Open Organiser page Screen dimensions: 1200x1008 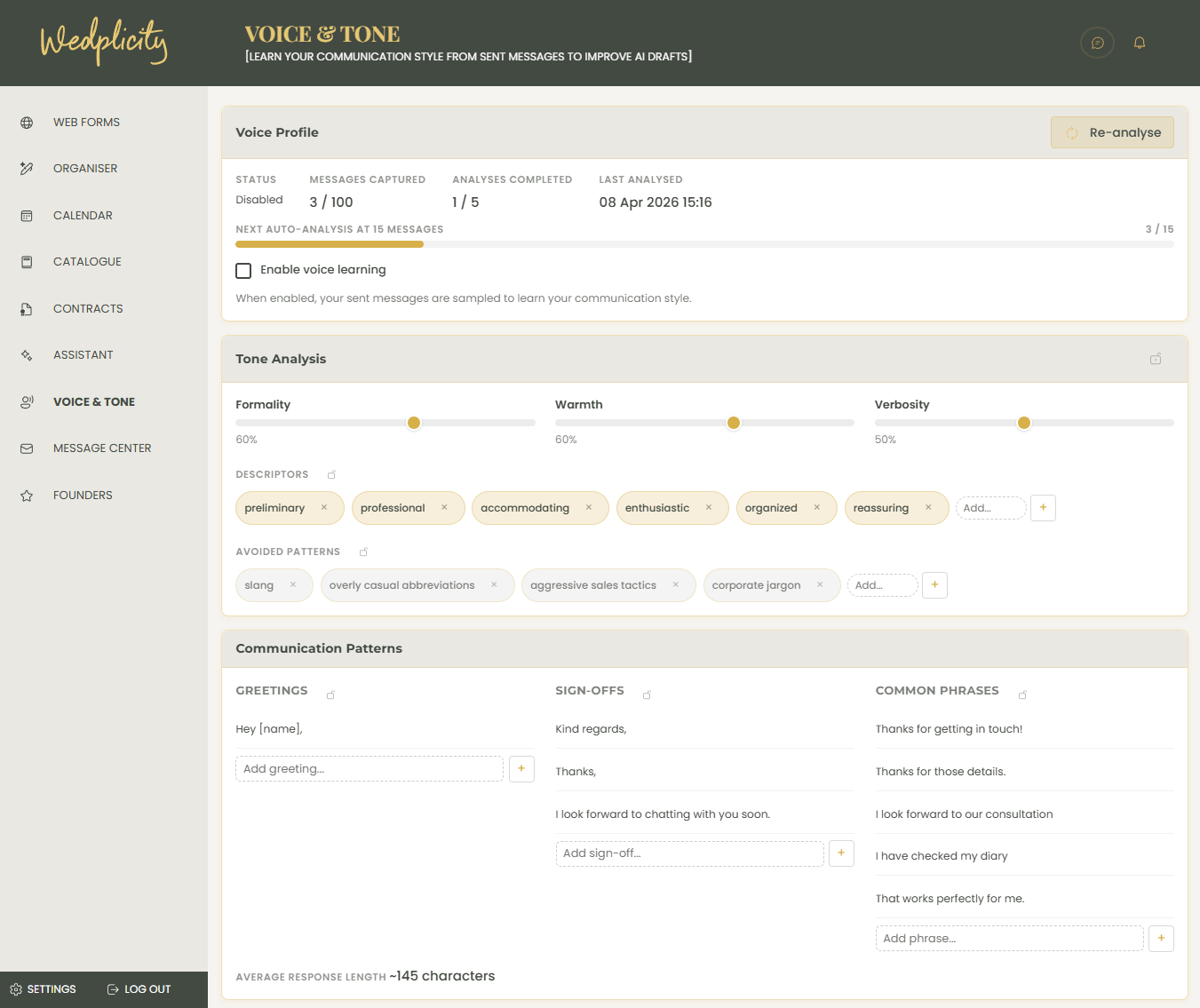85,169
